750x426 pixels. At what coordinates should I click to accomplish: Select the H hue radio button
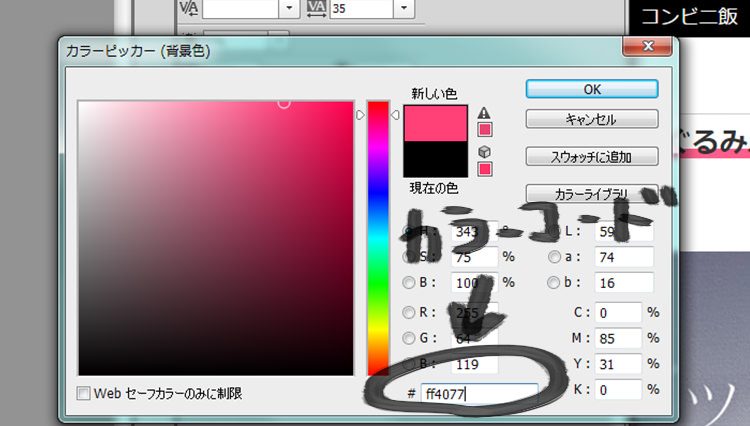tap(408, 231)
